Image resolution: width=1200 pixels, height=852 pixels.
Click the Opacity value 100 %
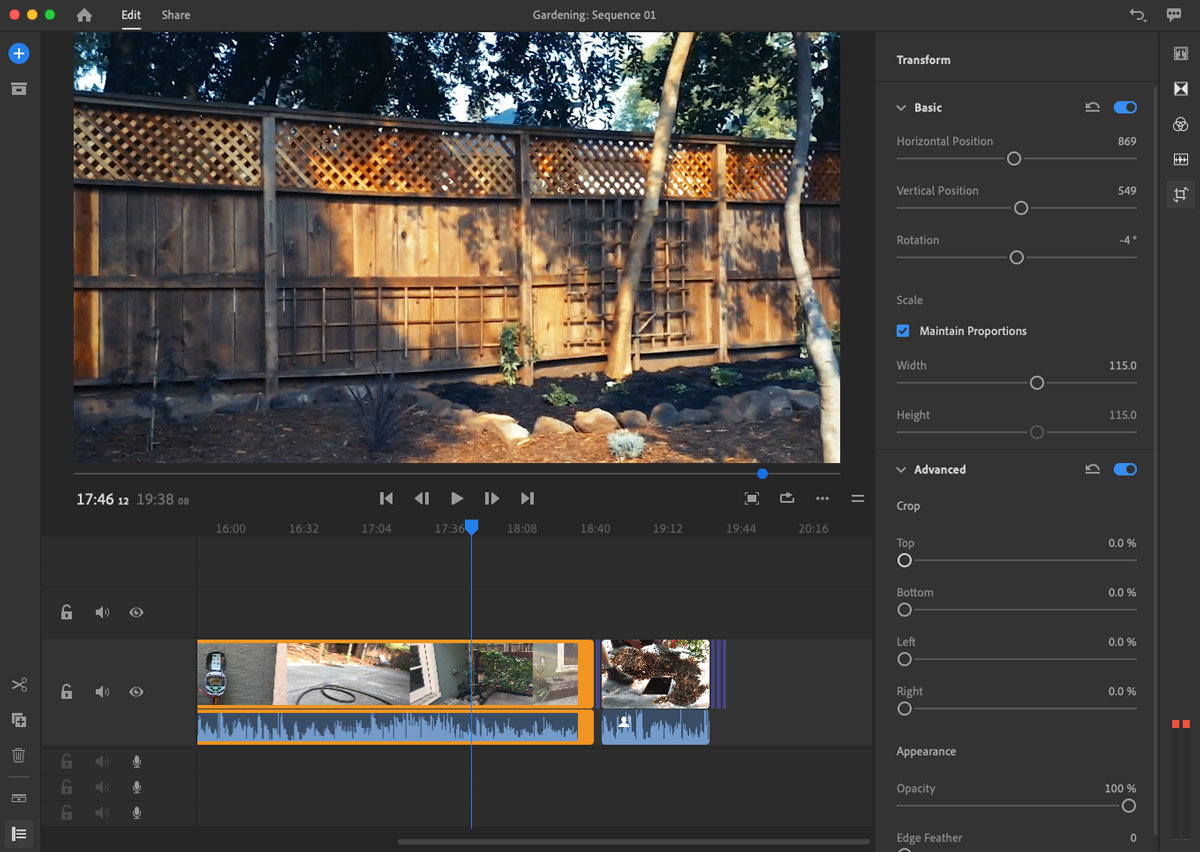coord(1120,789)
